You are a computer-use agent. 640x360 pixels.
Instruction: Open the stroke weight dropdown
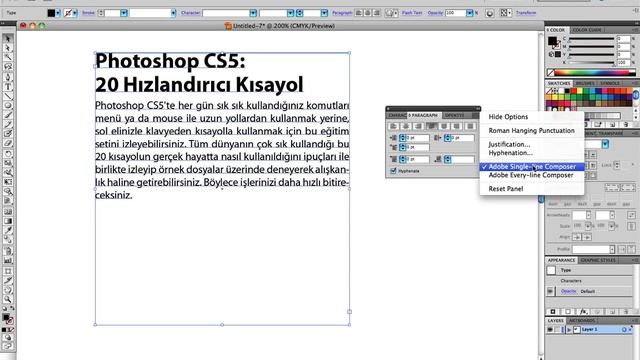(x=124, y=13)
